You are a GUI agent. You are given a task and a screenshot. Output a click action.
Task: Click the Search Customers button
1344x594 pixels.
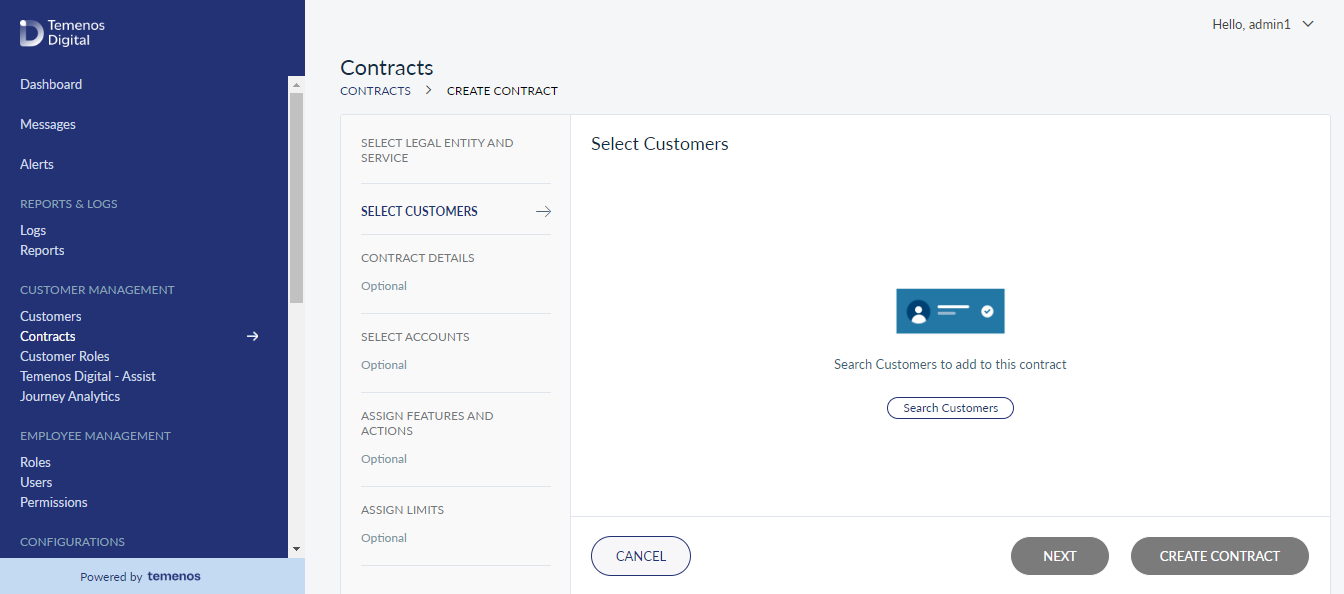950,408
